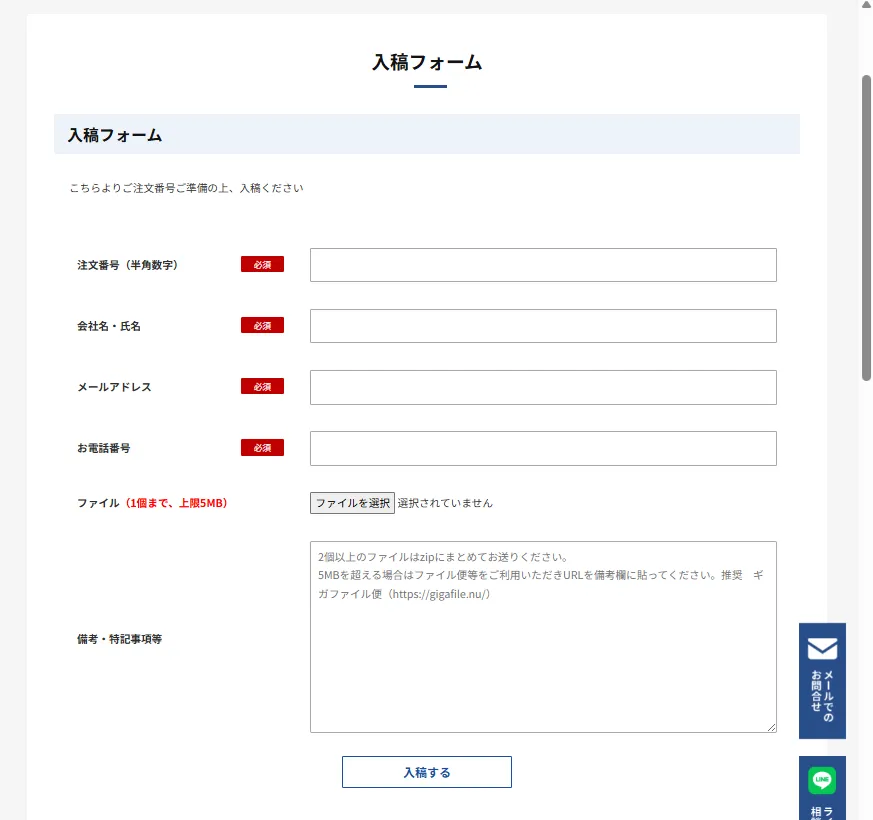Viewport: 873px width, 820px height.
Task: Click the お電話番号 label text
Action: tap(104, 448)
